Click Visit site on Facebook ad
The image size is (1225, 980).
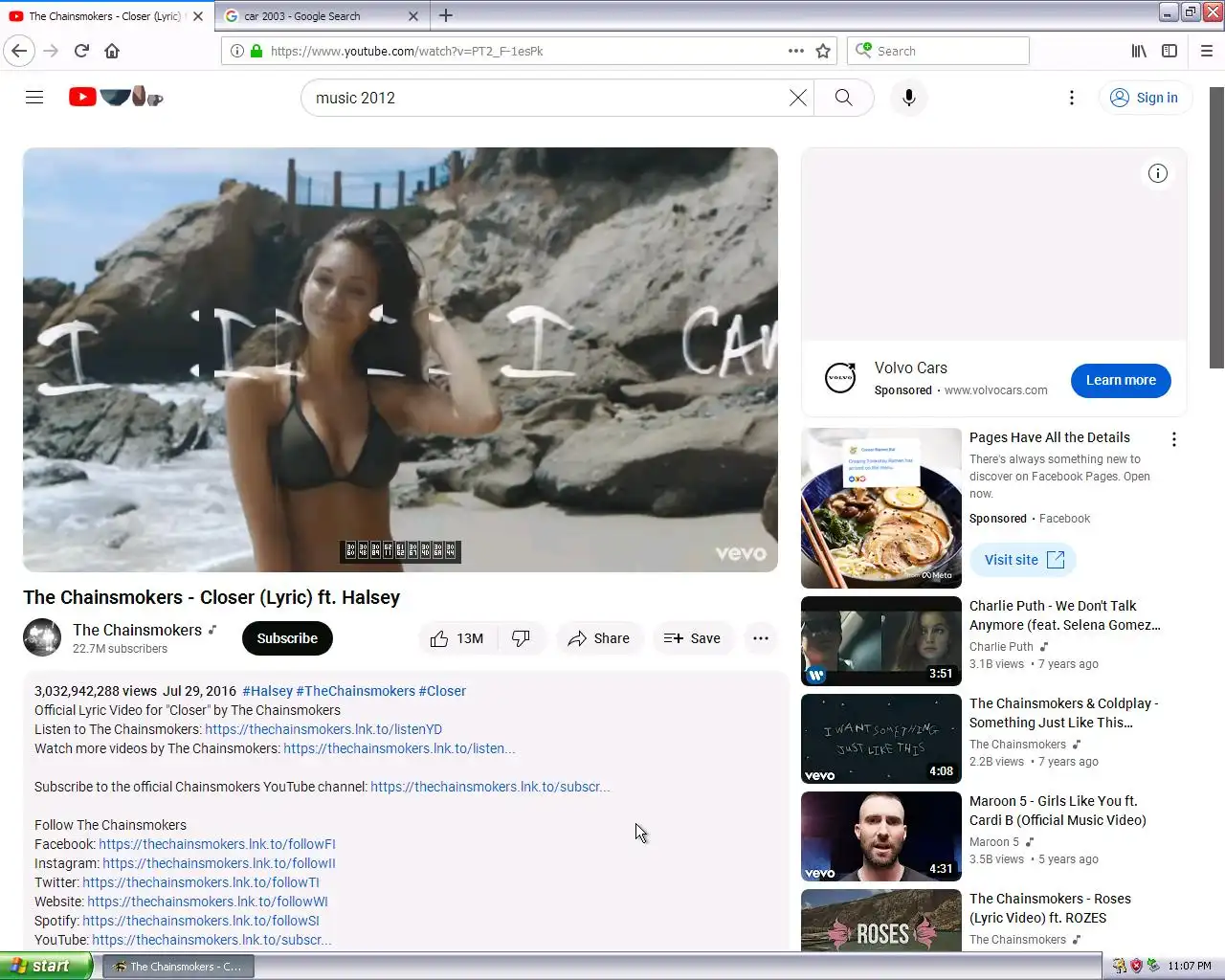pyautogui.click(x=1023, y=560)
